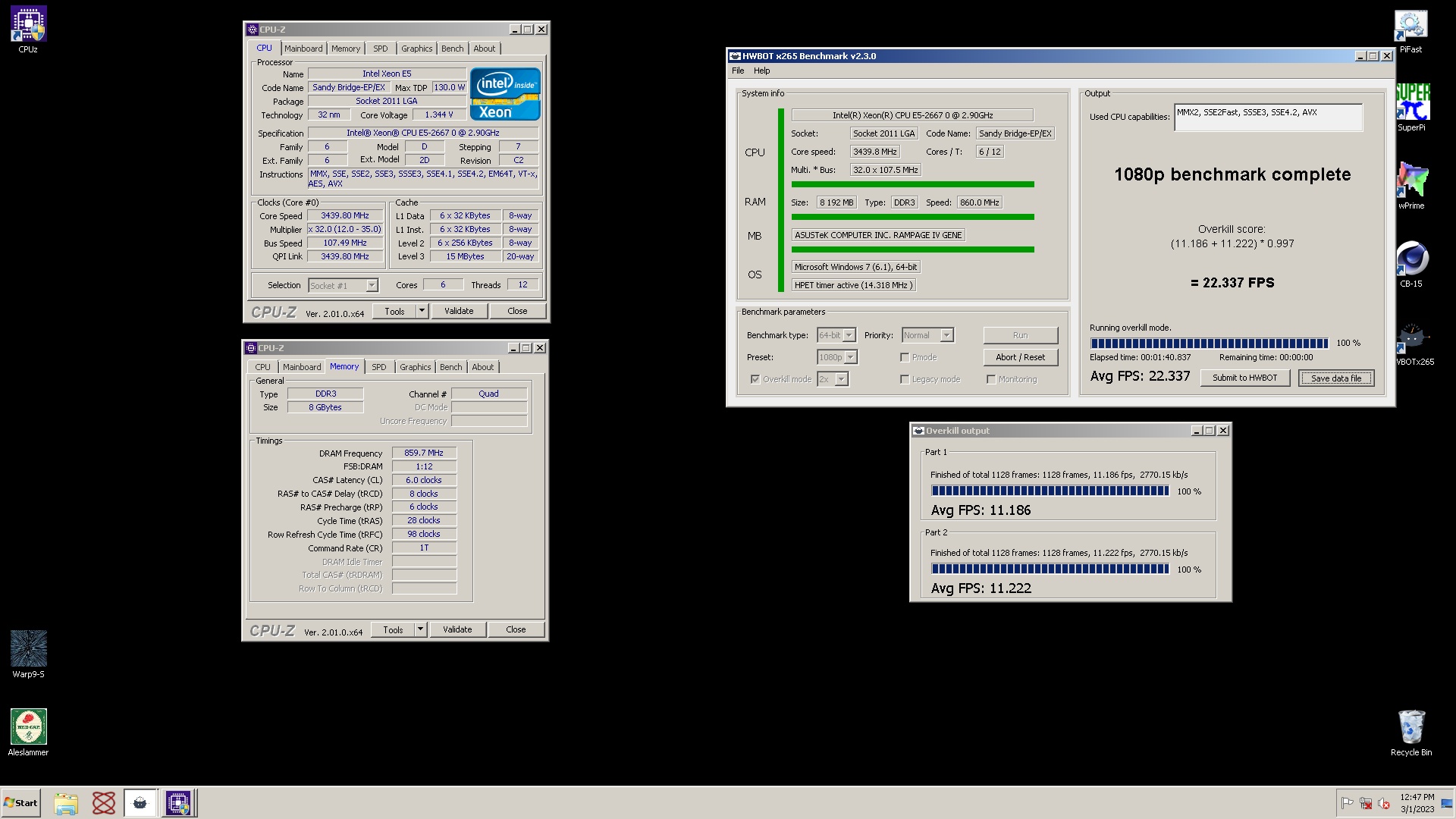The width and height of the screenshot is (1456, 819).
Task: Switch to HWBOT x265 taskbar item
Action: (x=140, y=803)
